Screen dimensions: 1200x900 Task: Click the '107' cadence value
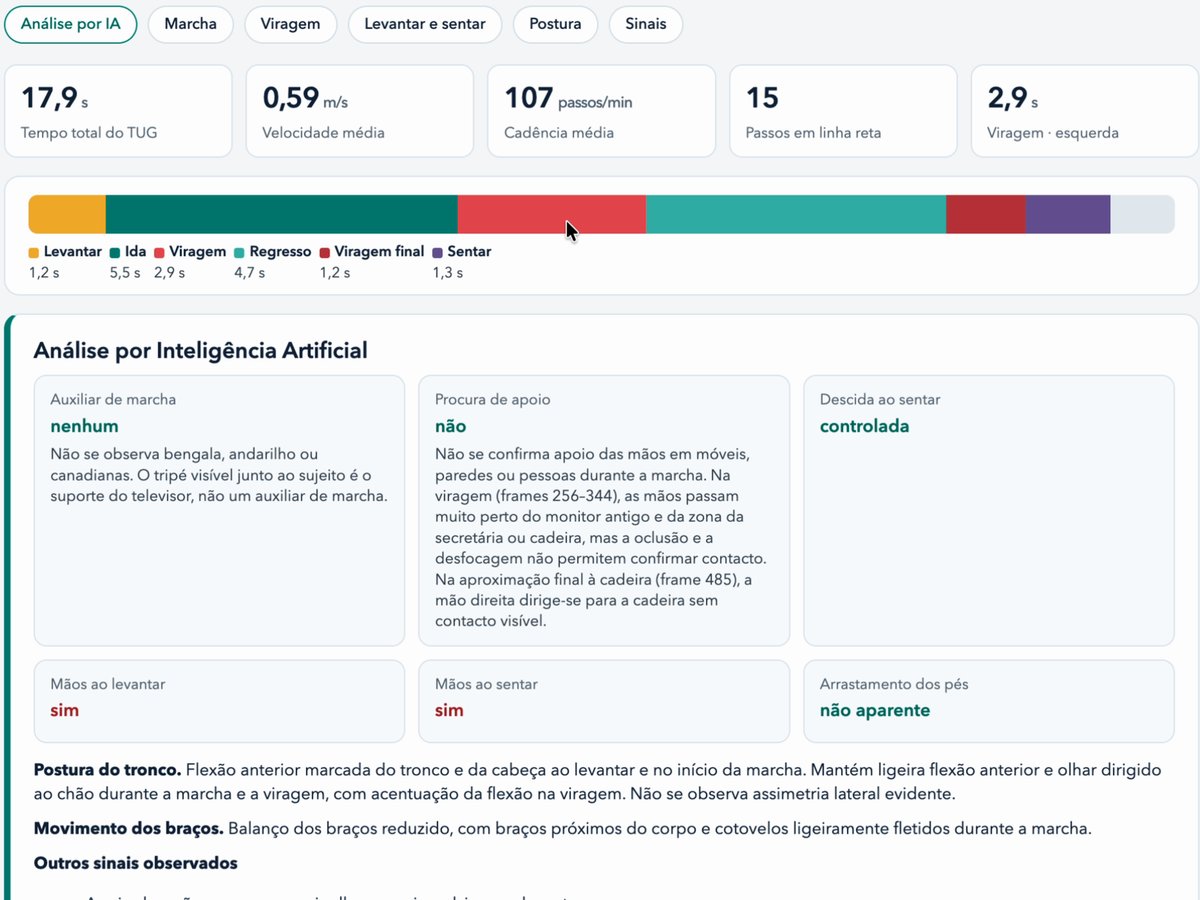pos(529,98)
